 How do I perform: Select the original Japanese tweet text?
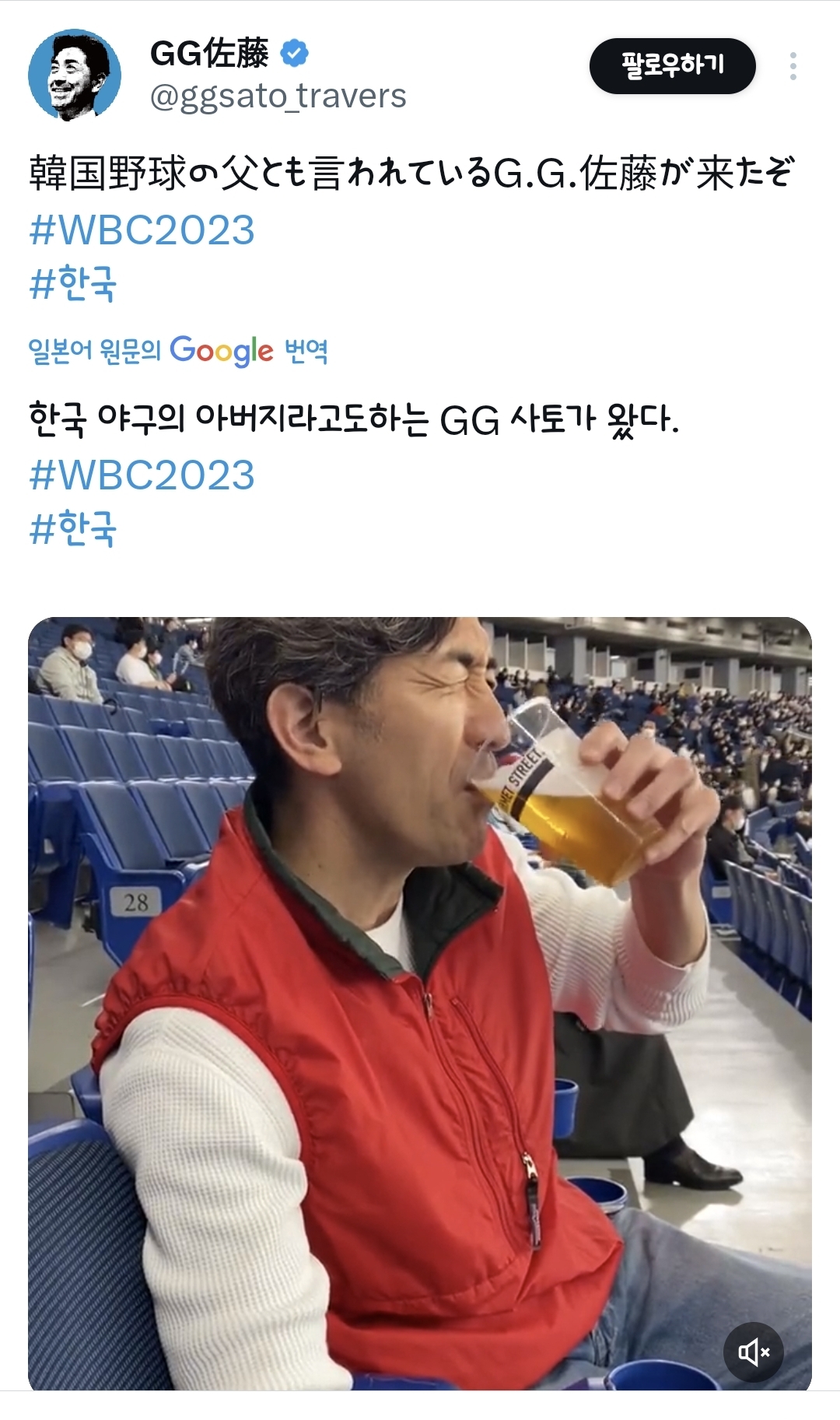point(412,173)
